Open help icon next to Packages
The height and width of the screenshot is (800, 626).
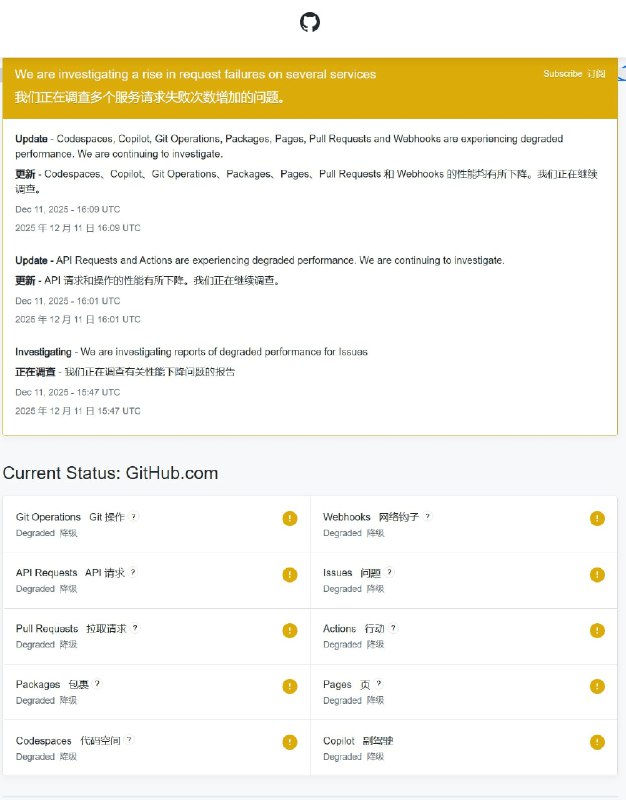click(x=97, y=683)
